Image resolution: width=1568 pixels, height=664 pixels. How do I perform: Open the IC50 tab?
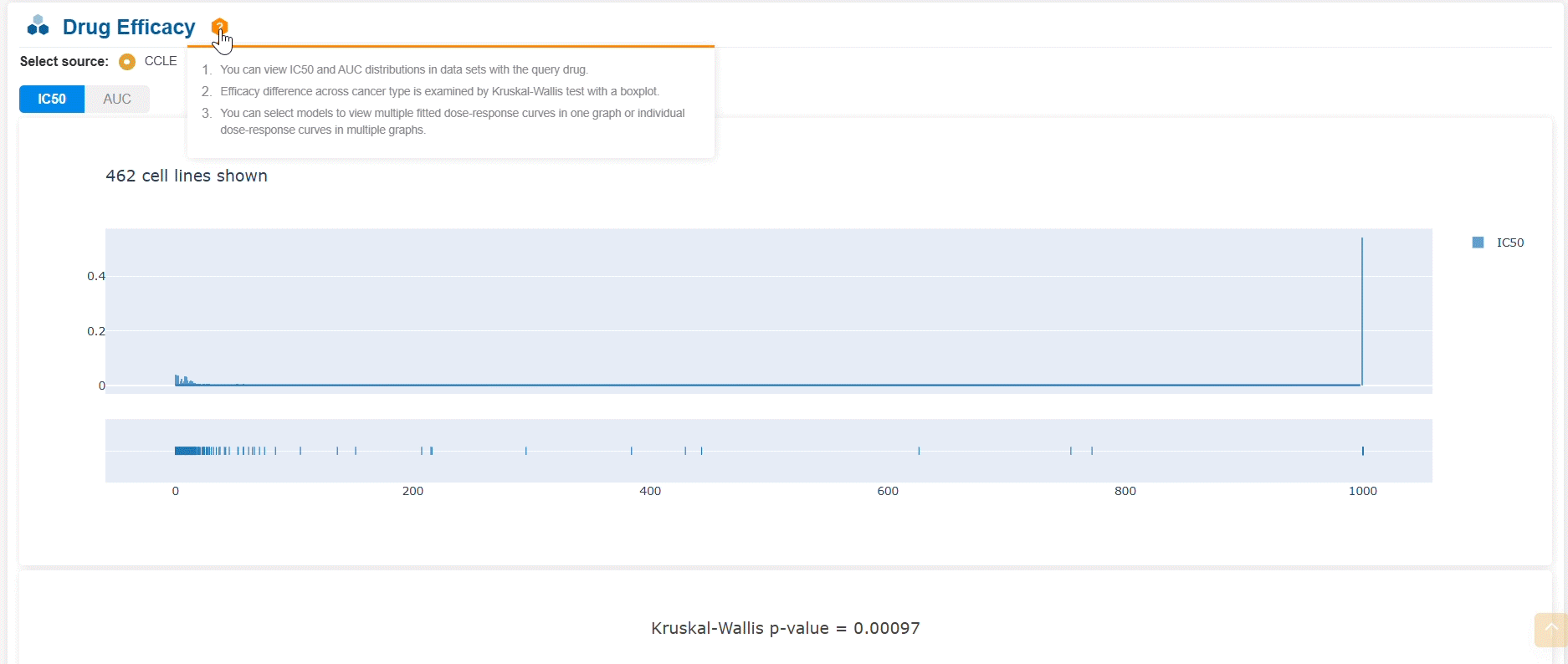(x=52, y=99)
